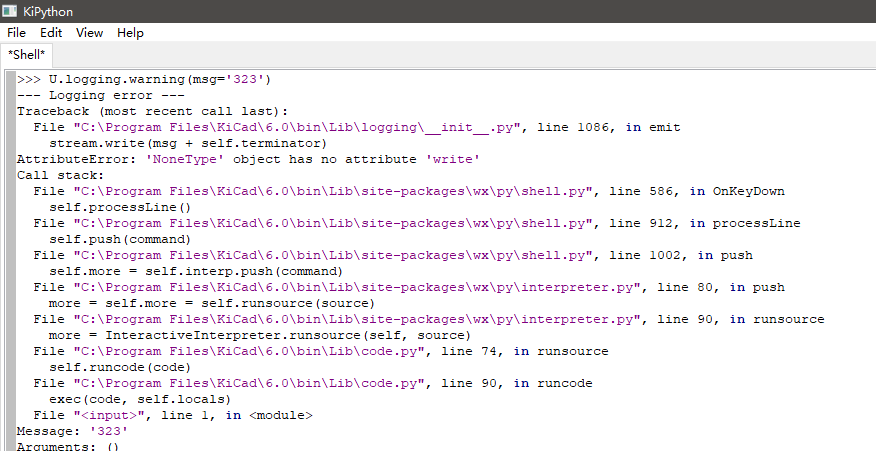Viewport: 876px width, 451px height.
Task: Click 'self.more = self.interp.push(command)' line
Action: 196,271
